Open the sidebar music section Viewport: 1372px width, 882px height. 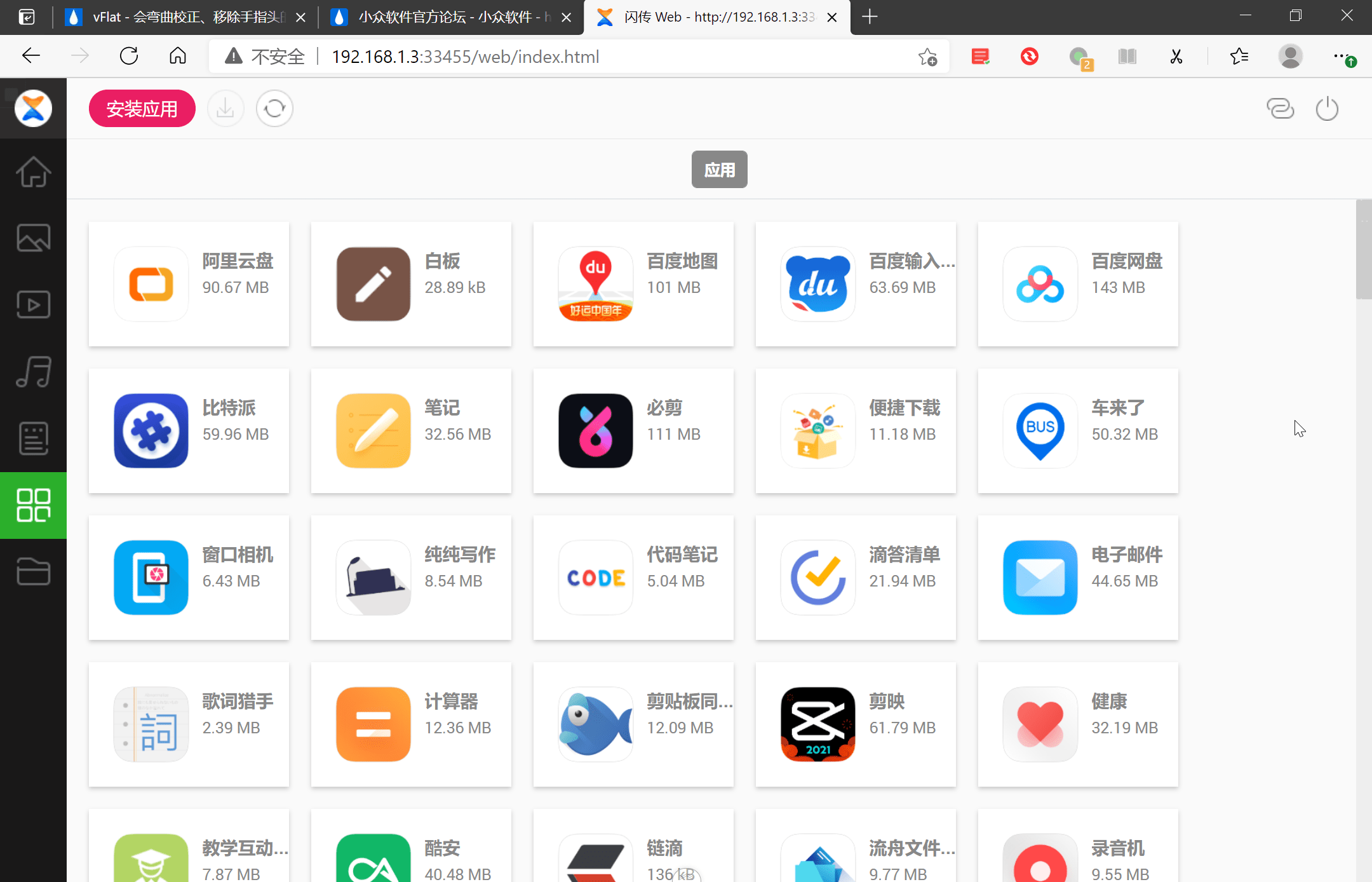pos(33,372)
